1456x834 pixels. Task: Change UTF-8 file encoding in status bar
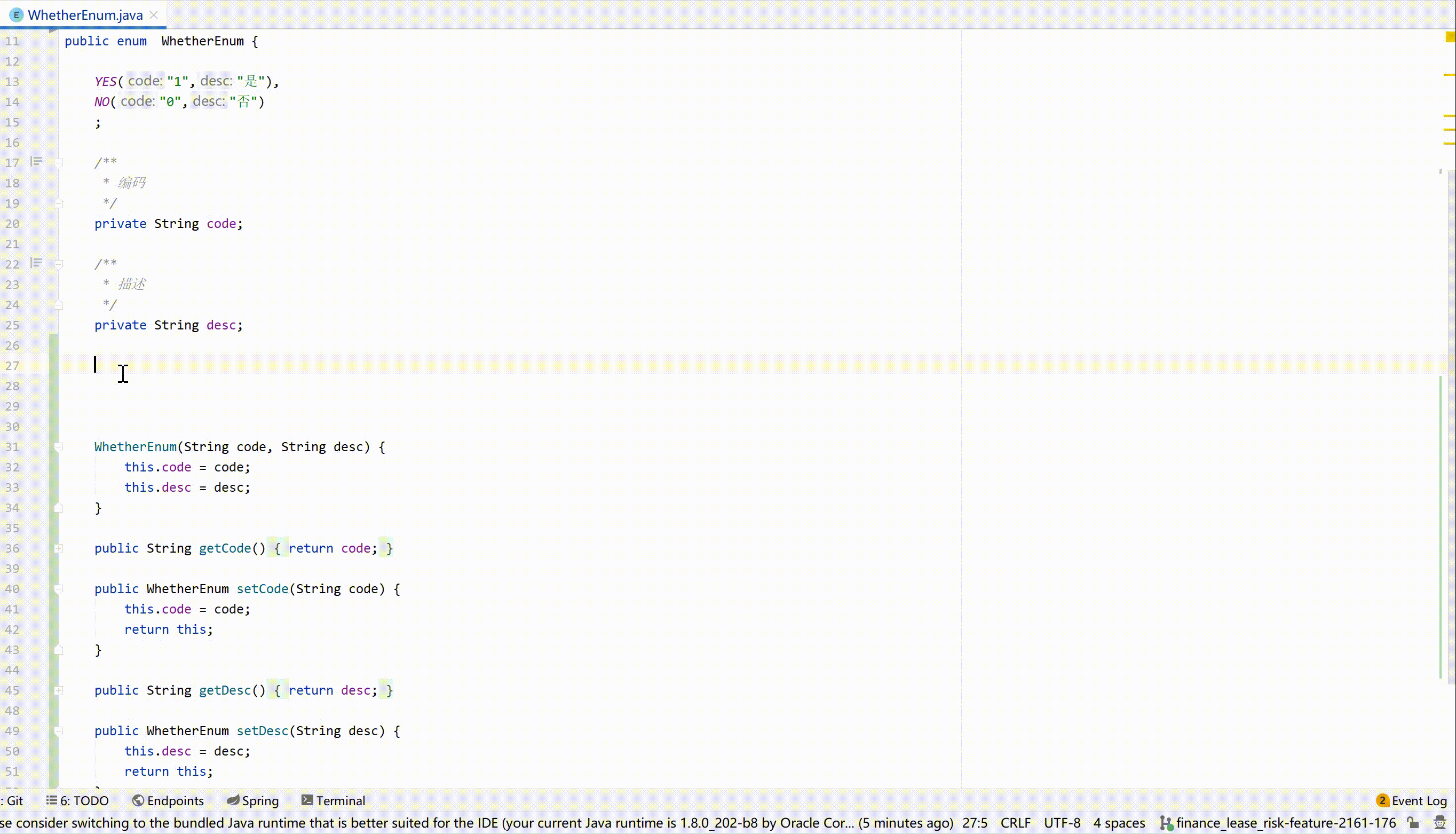pyautogui.click(x=1062, y=823)
